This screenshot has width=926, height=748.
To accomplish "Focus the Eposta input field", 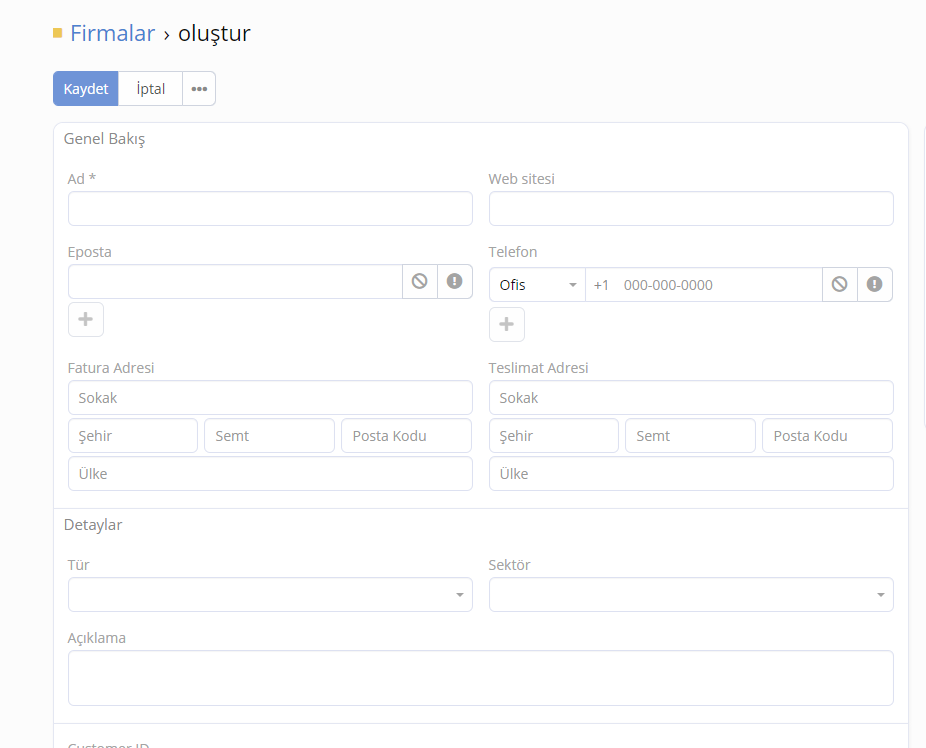I will point(235,282).
